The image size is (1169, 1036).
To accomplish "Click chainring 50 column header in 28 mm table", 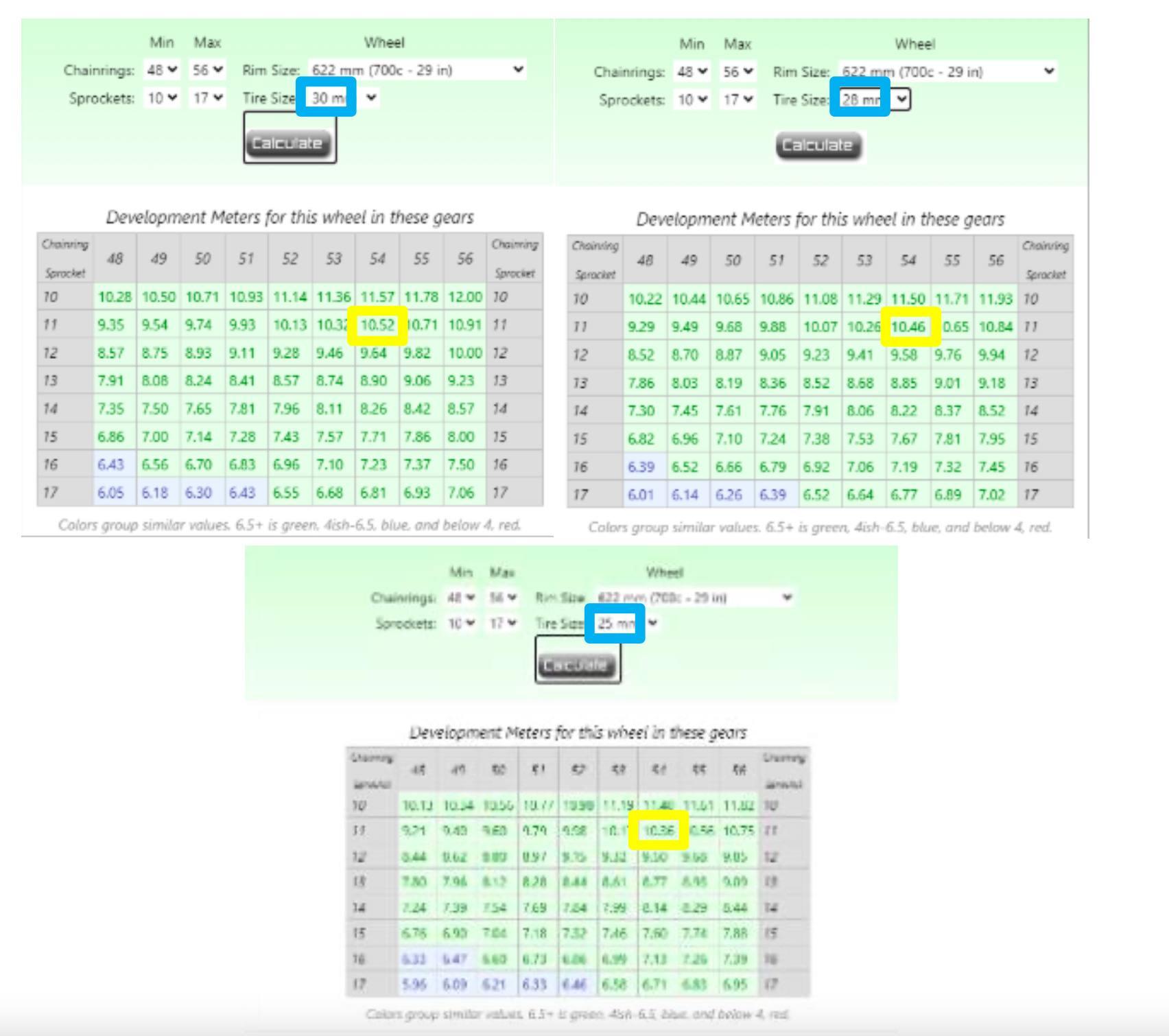I will (733, 261).
